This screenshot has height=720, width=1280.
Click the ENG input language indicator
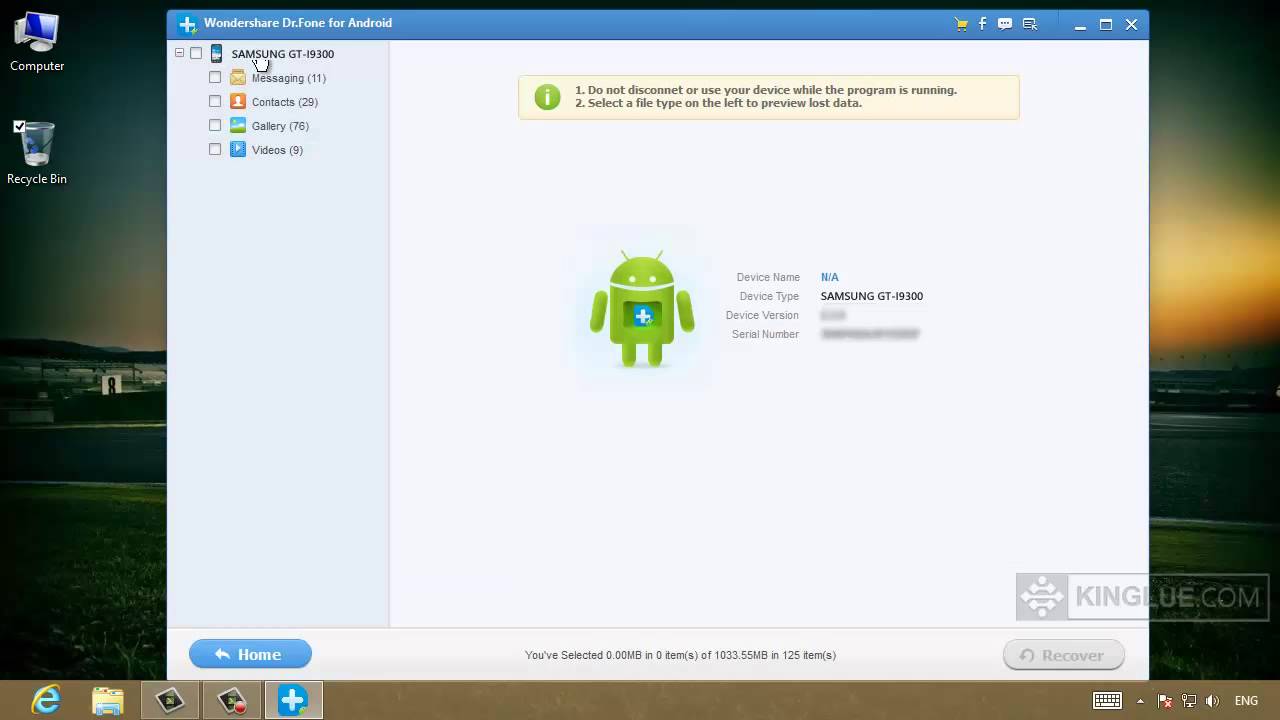tap(1246, 701)
